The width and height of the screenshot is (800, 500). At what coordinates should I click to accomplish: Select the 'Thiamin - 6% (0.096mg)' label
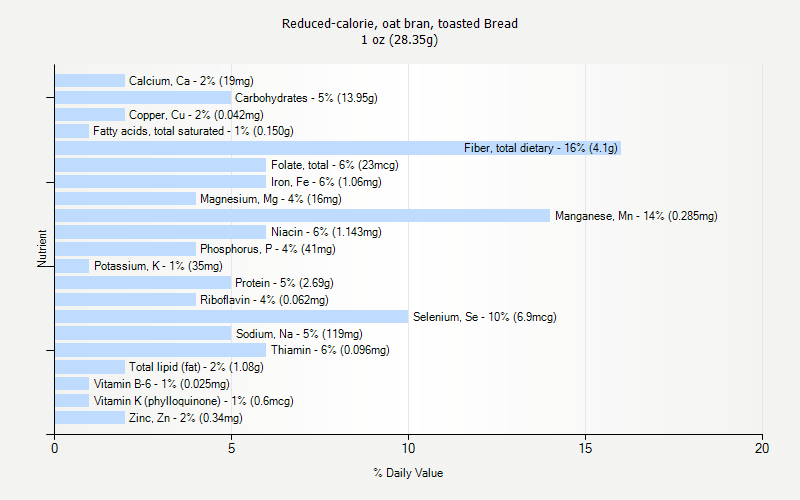tap(330, 350)
